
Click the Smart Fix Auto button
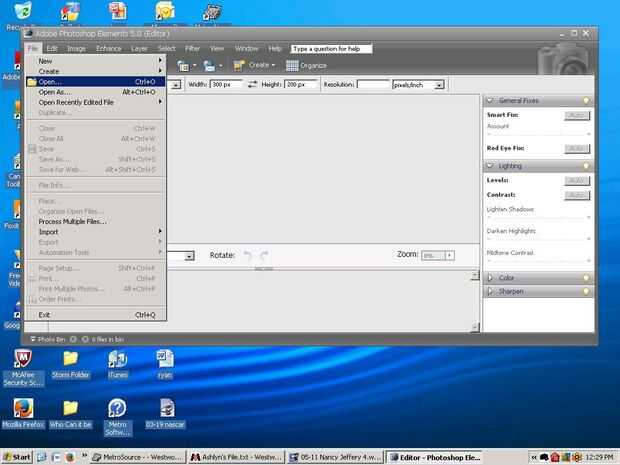tap(577, 115)
